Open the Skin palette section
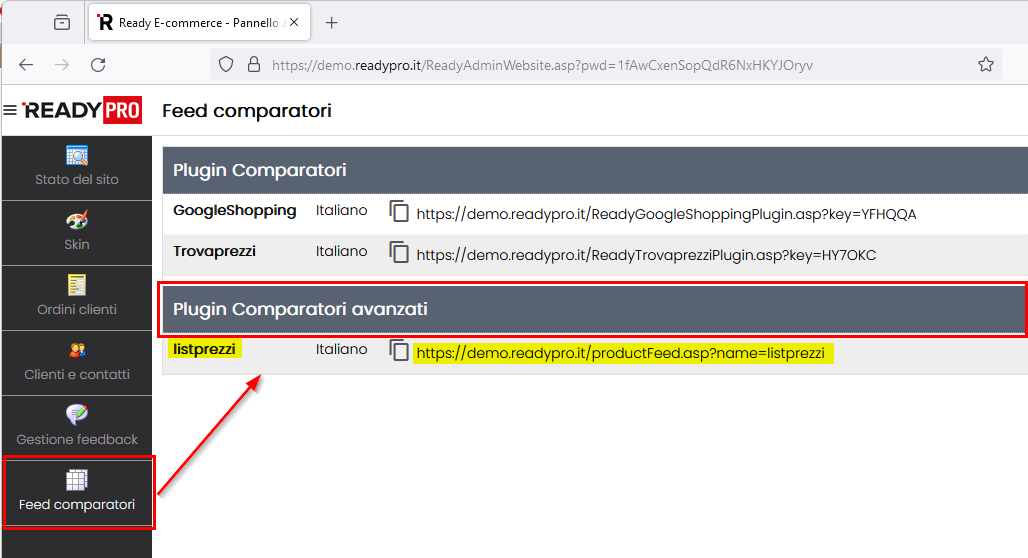The width and height of the screenshot is (1028, 558). coord(77,233)
